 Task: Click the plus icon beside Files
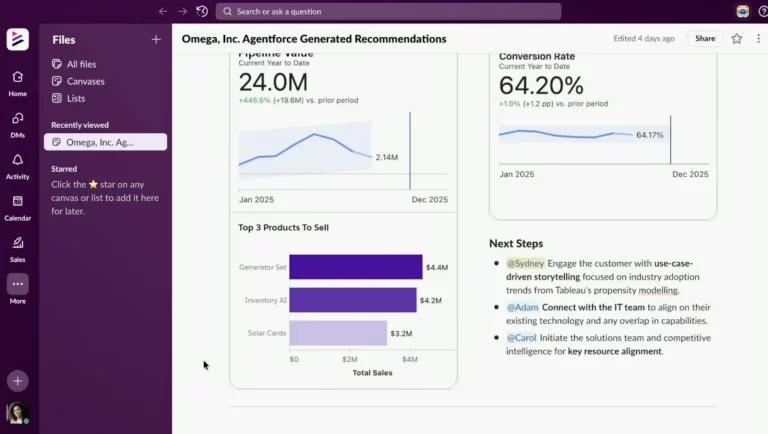tap(155, 40)
